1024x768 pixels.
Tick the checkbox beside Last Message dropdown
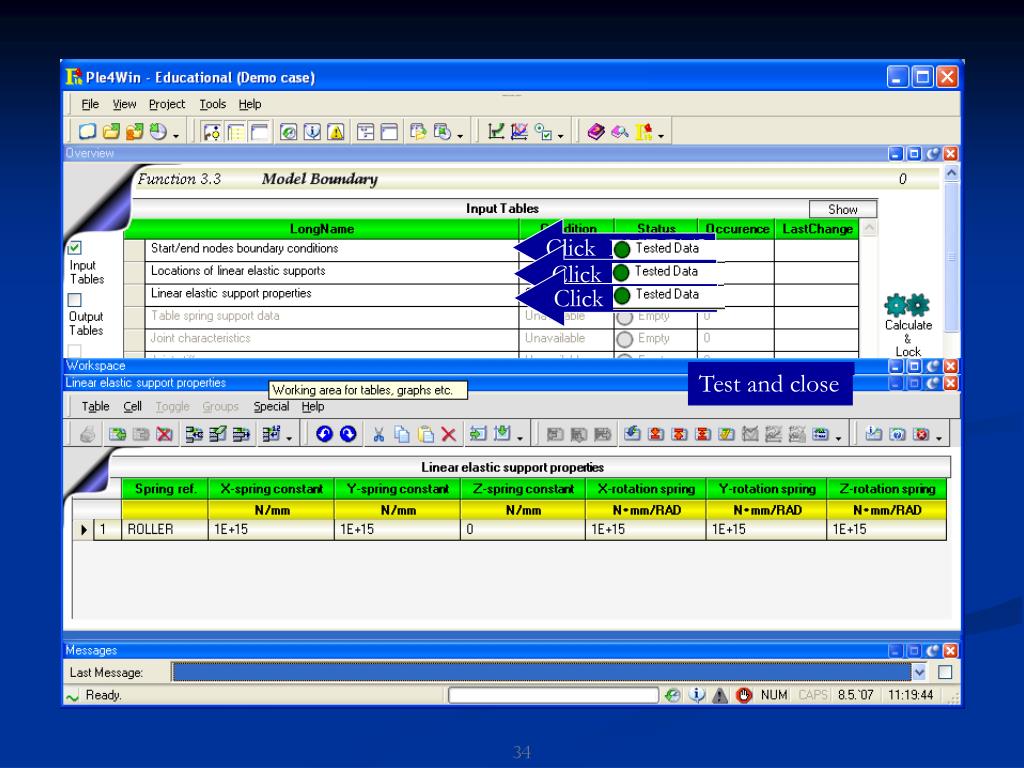[x=945, y=672]
